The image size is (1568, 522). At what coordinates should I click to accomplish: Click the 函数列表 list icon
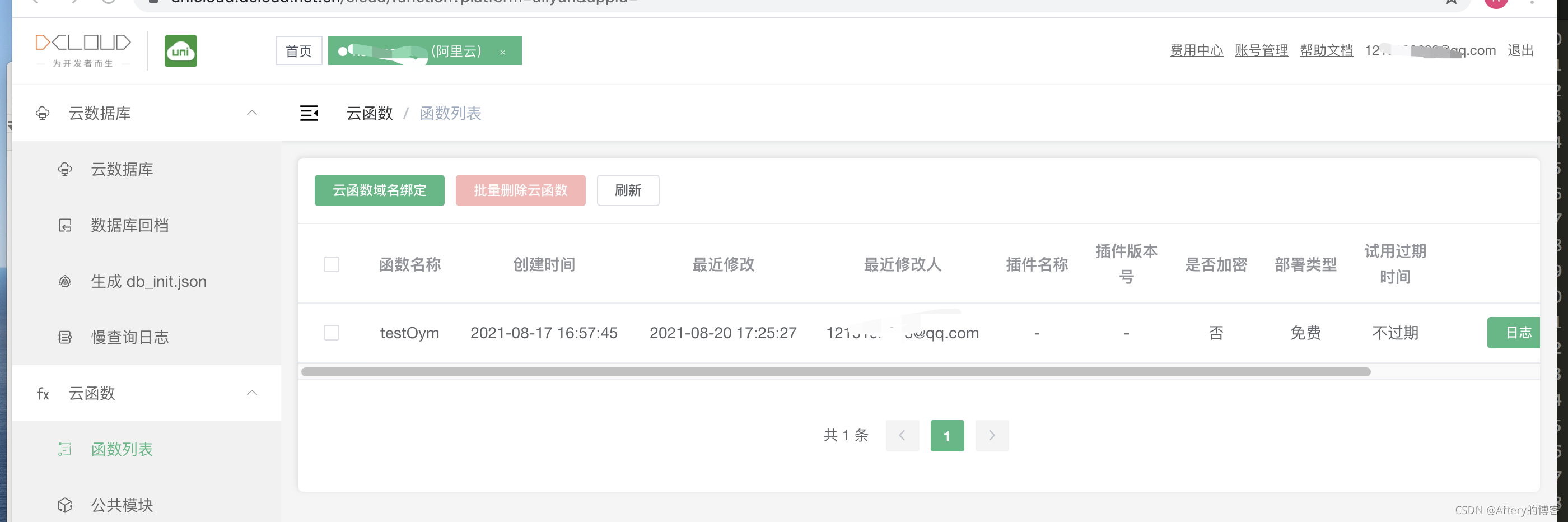click(x=65, y=450)
